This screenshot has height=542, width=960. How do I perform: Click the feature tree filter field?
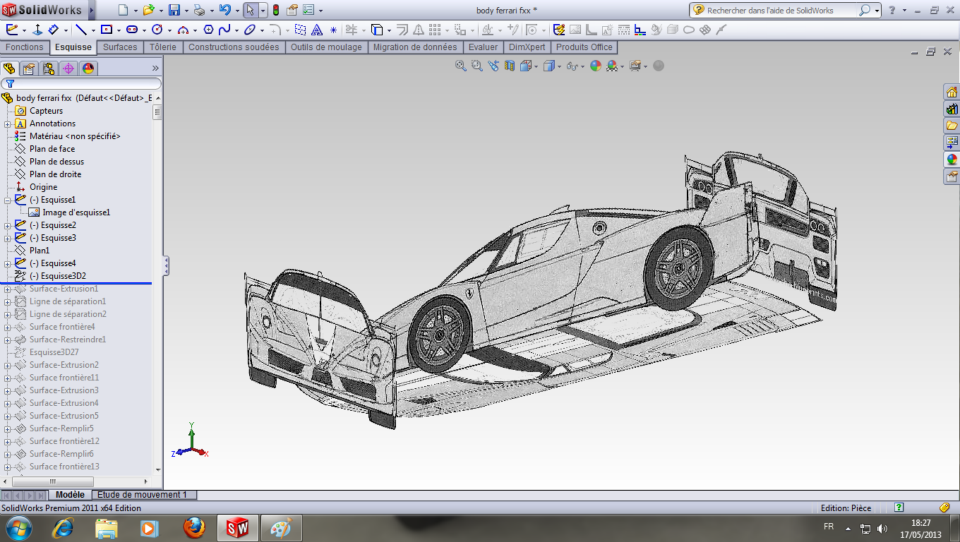[81, 84]
